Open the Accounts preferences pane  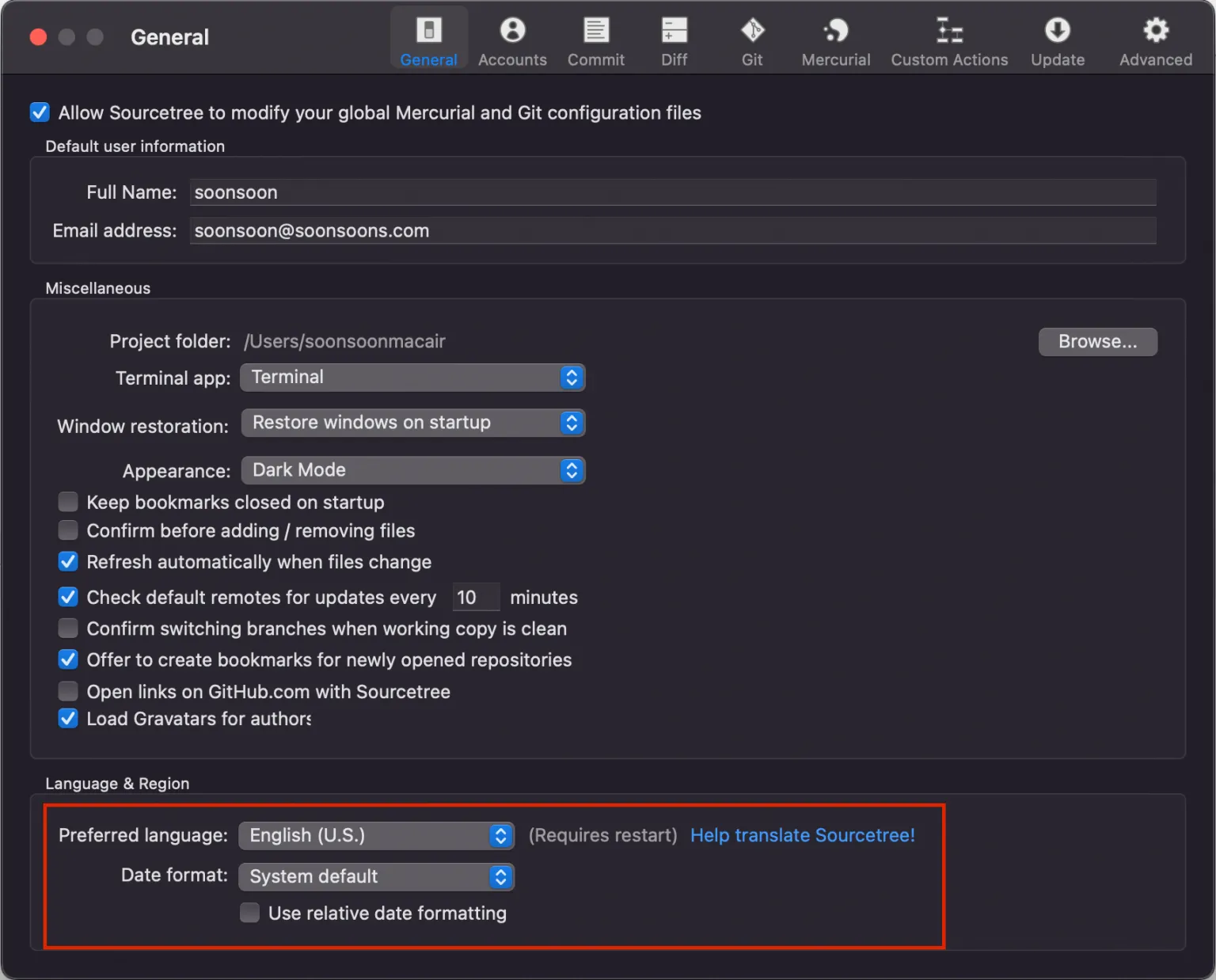pyautogui.click(x=512, y=37)
